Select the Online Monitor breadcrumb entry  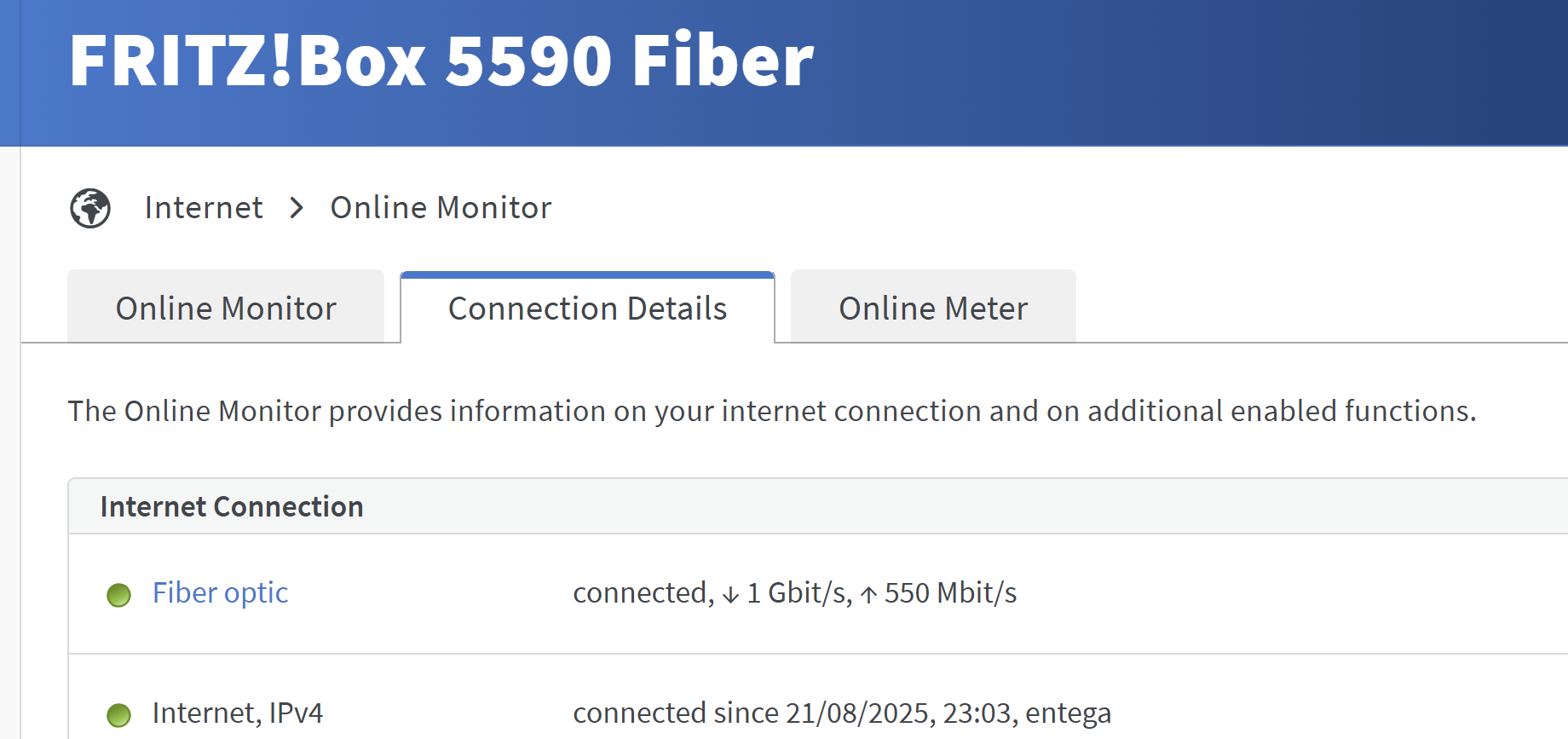[x=441, y=208]
